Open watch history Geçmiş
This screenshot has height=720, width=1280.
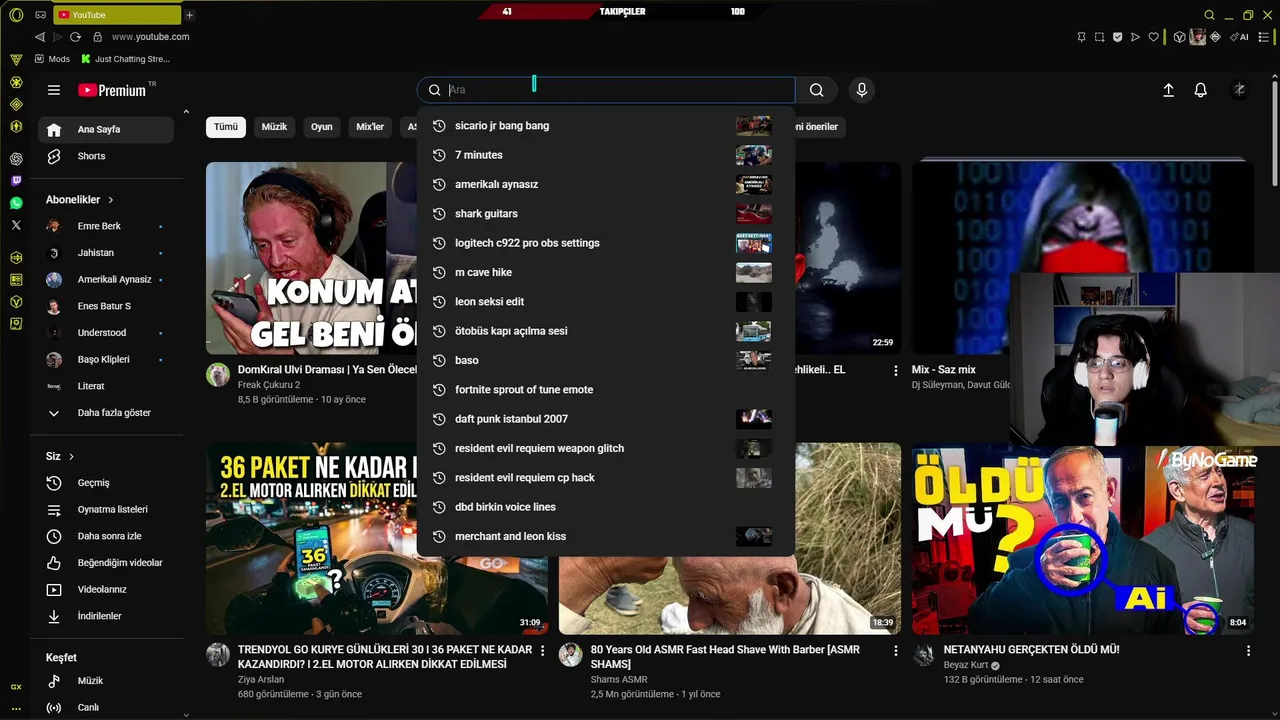106,483
